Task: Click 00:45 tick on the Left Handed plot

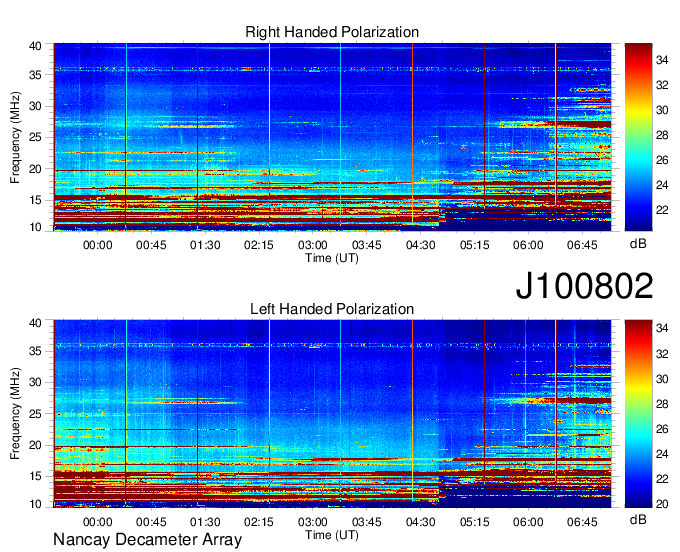Action: coord(151,522)
